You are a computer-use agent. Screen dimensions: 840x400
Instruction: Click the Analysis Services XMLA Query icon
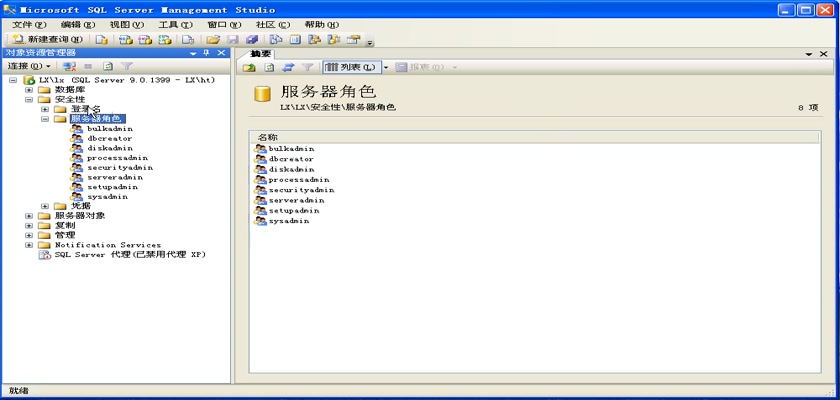(x=166, y=40)
